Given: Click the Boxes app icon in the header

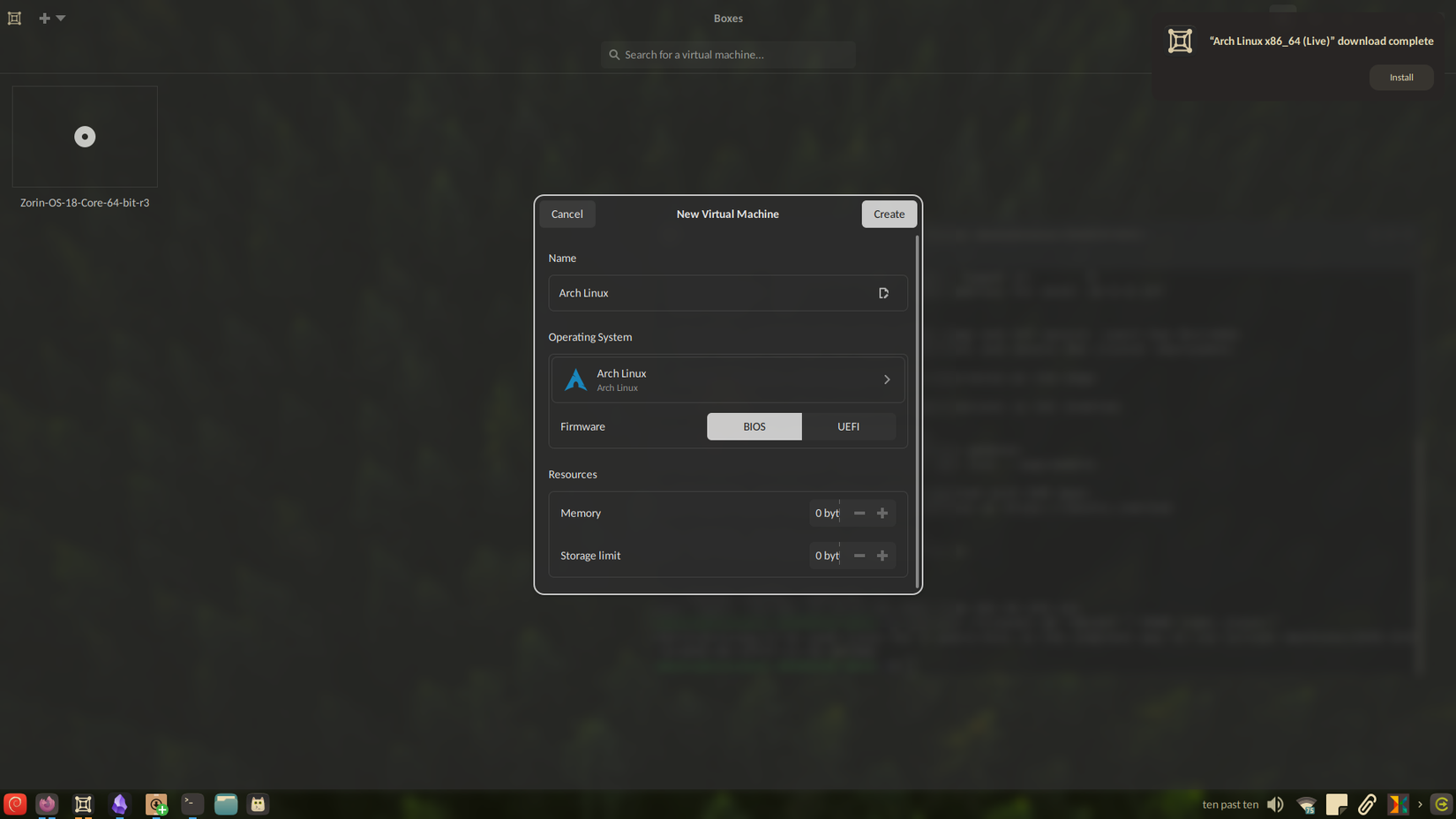Looking at the screenshot, I should point(14,18).
